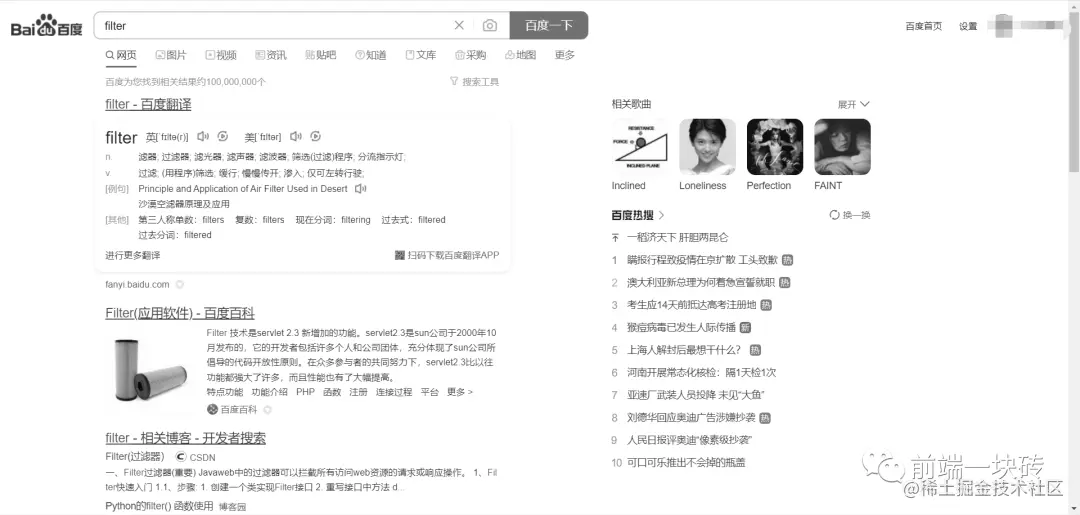The width and height of the screenshot is (1080, 515).
Task: Click the CSDN logo icon
Action: click(x=181, y=456)
